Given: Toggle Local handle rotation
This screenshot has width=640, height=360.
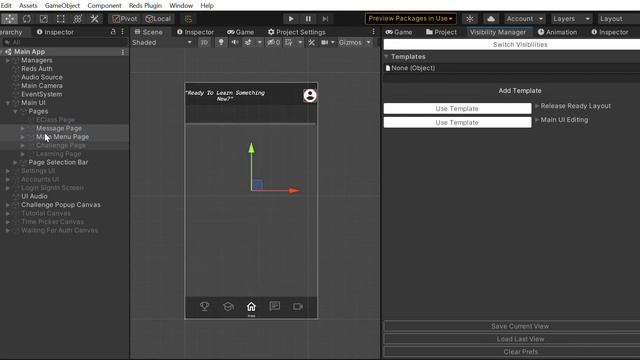Looking at the screenshot, I should [x=158, y=19].
